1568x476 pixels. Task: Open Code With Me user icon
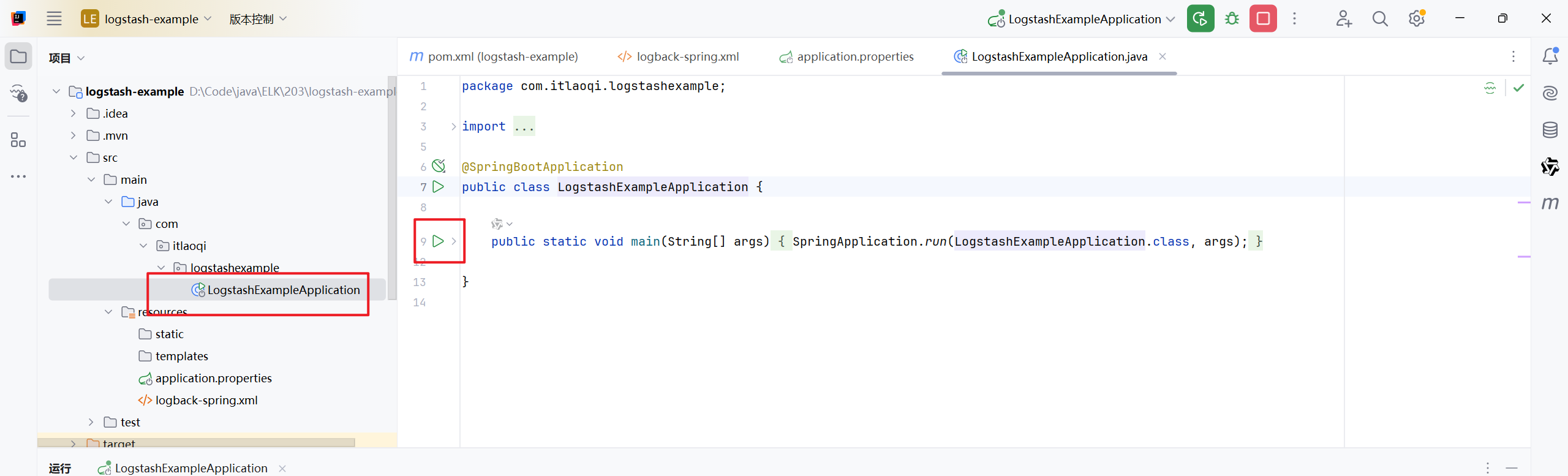1343,18
